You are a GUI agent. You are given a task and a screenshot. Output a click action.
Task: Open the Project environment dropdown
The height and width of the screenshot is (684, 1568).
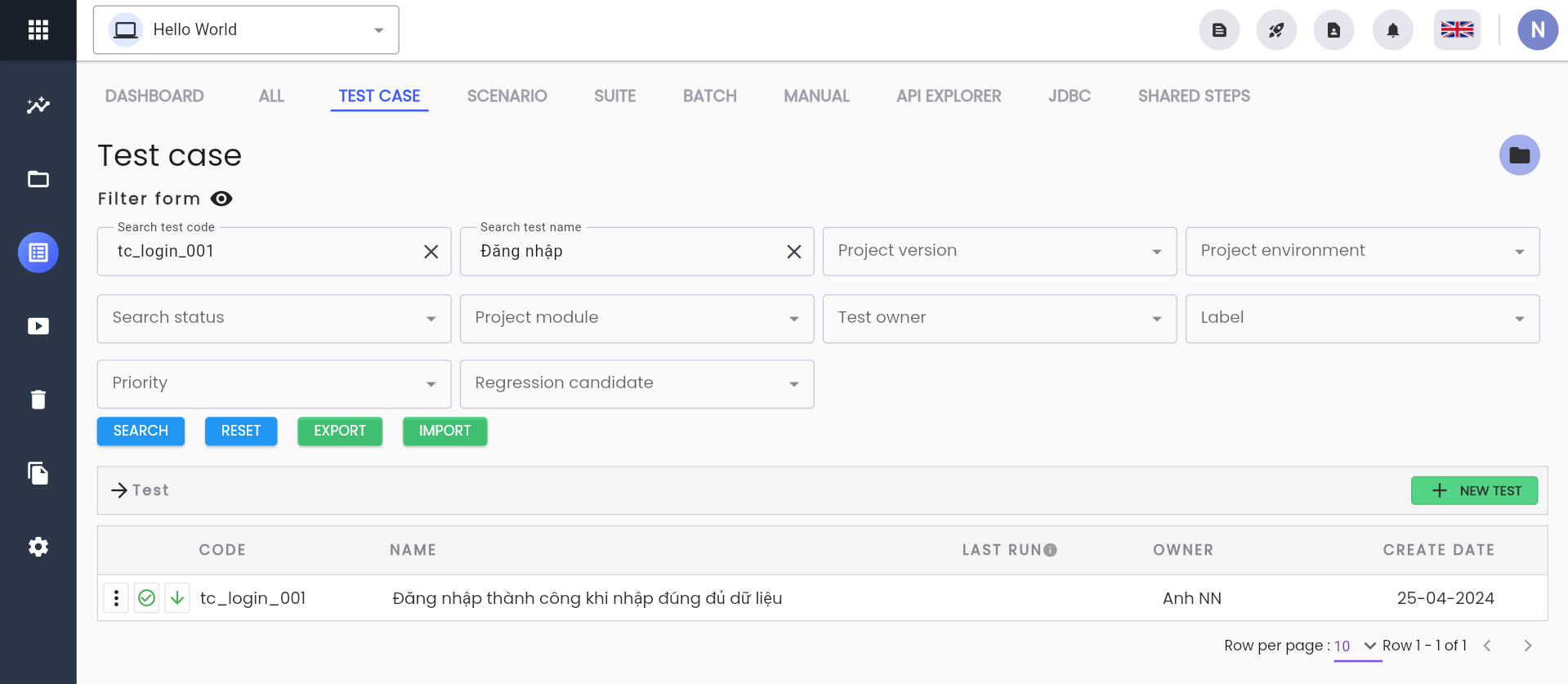(x=1362, y=251)
